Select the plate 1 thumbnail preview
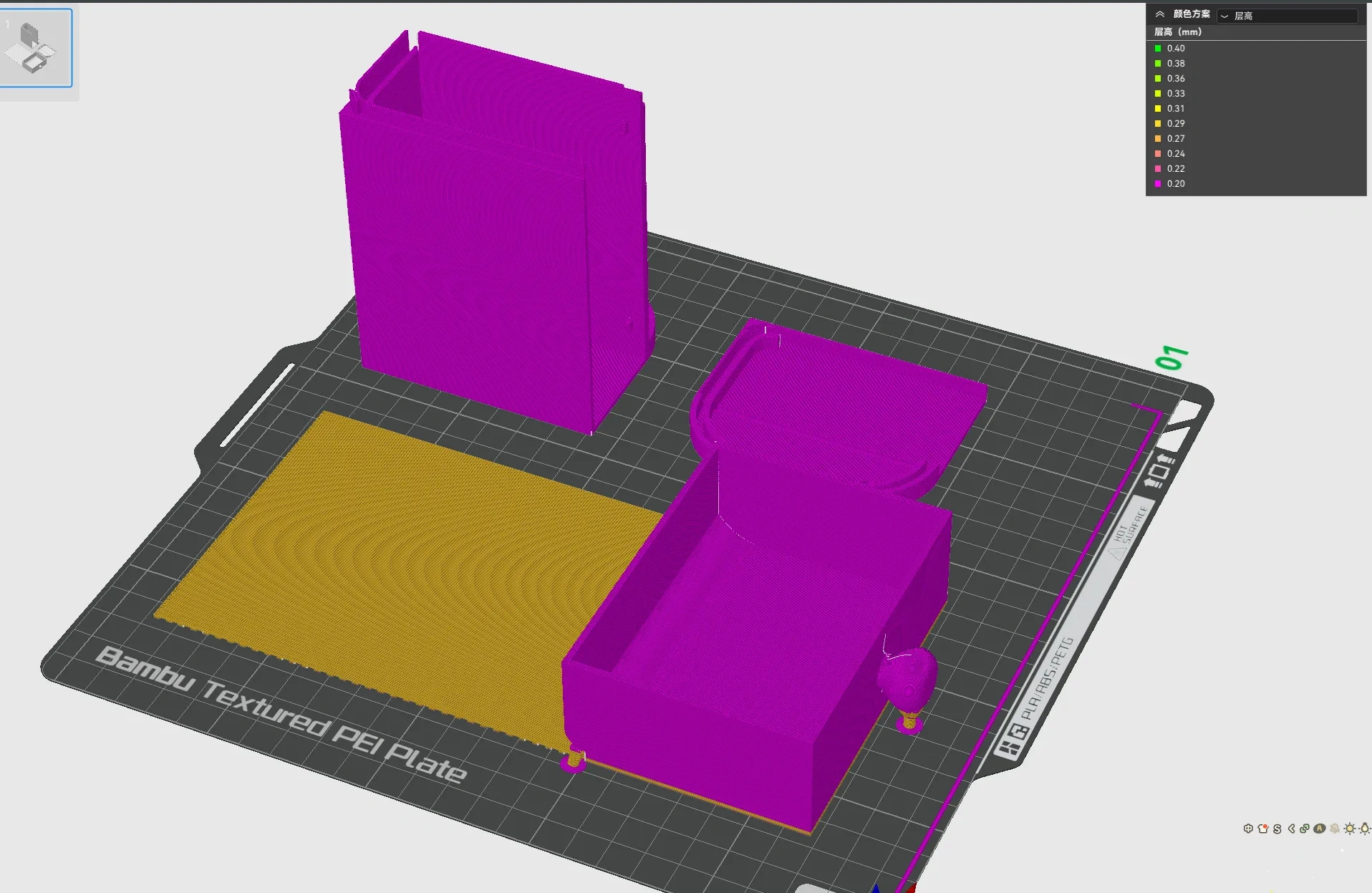Viewport: 1372px width, 893px height. (x=35, y=48)
